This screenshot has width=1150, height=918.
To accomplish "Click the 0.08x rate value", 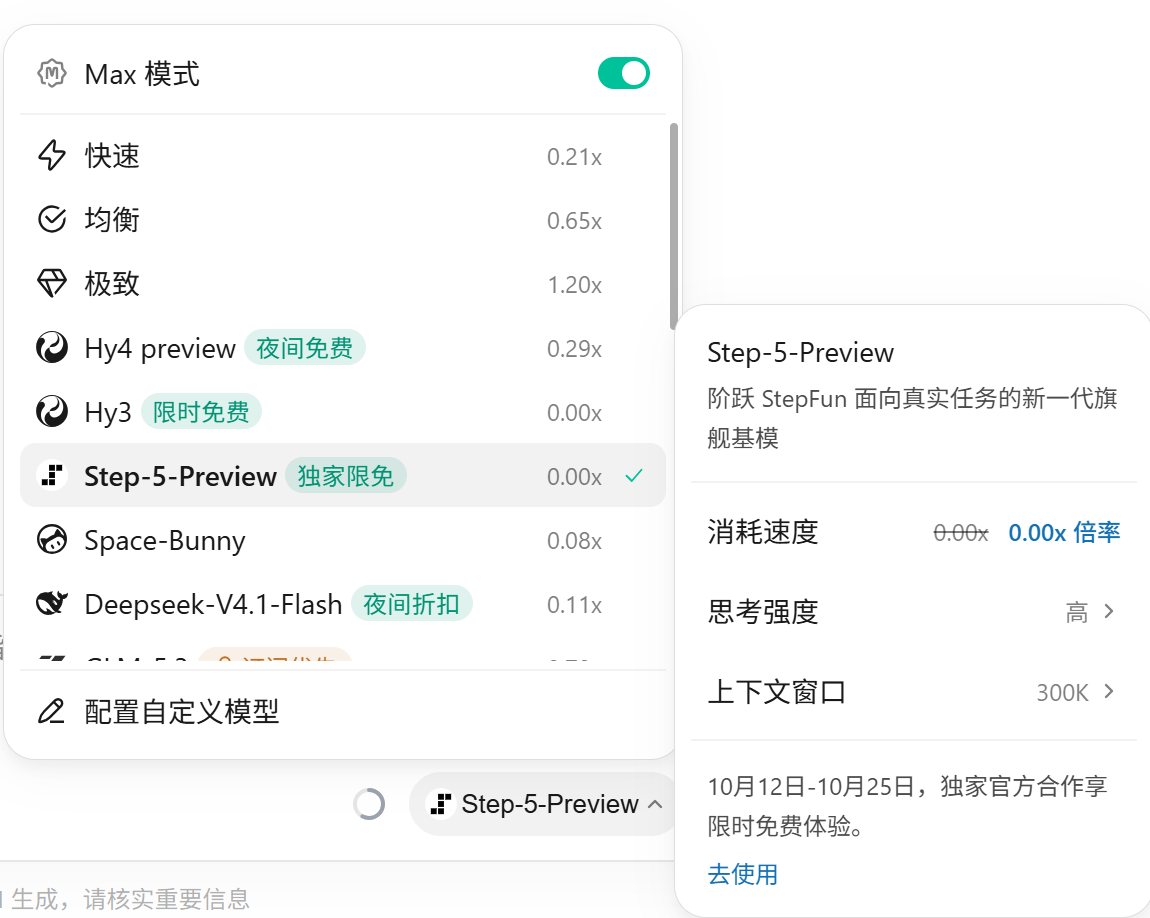I will 574,541.
